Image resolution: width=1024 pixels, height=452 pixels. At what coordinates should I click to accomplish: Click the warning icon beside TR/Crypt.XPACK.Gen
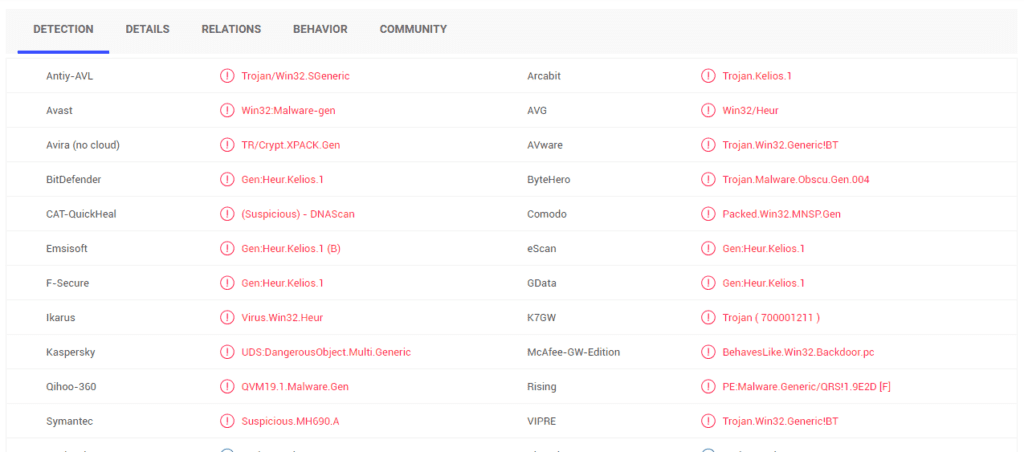pos(227,145)
